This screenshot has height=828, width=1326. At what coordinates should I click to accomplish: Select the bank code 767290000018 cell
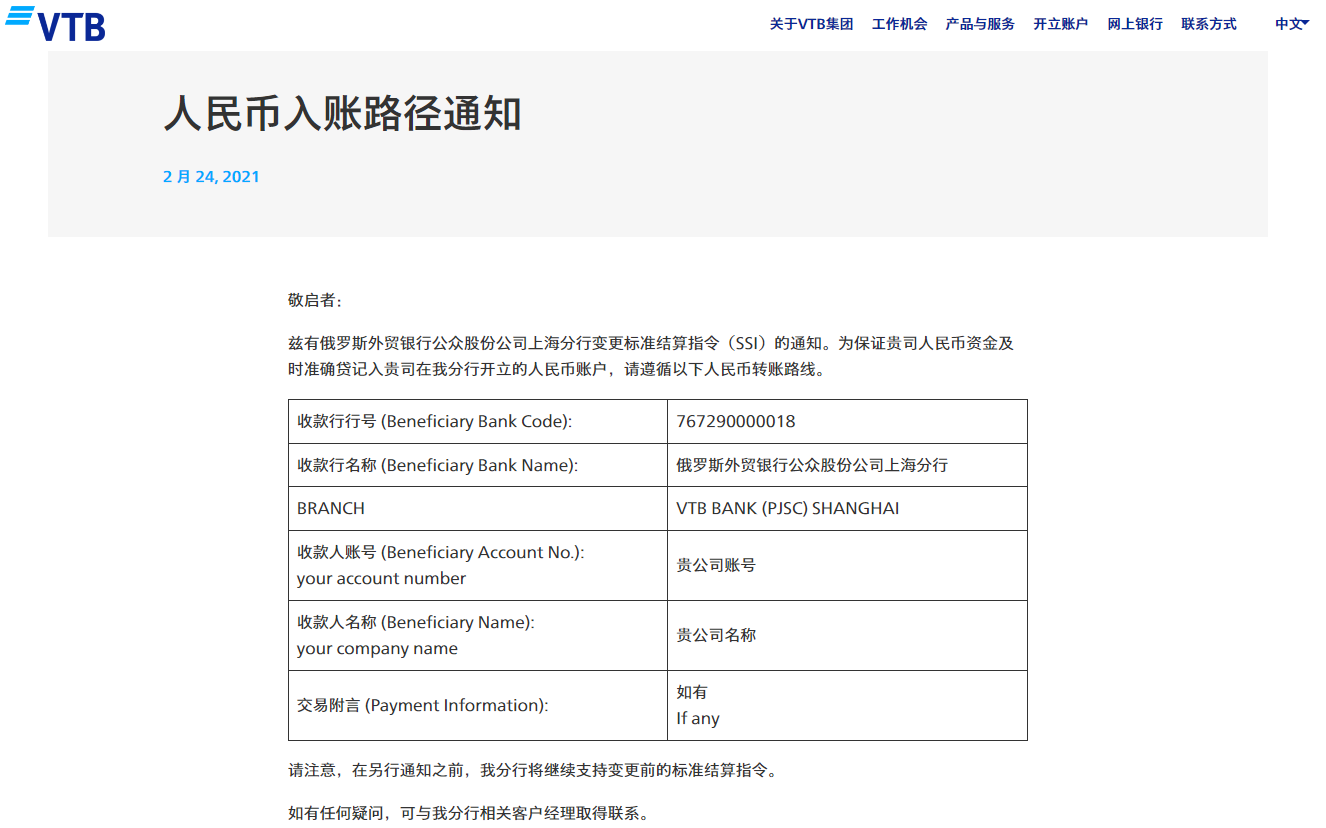click(847, 422)
